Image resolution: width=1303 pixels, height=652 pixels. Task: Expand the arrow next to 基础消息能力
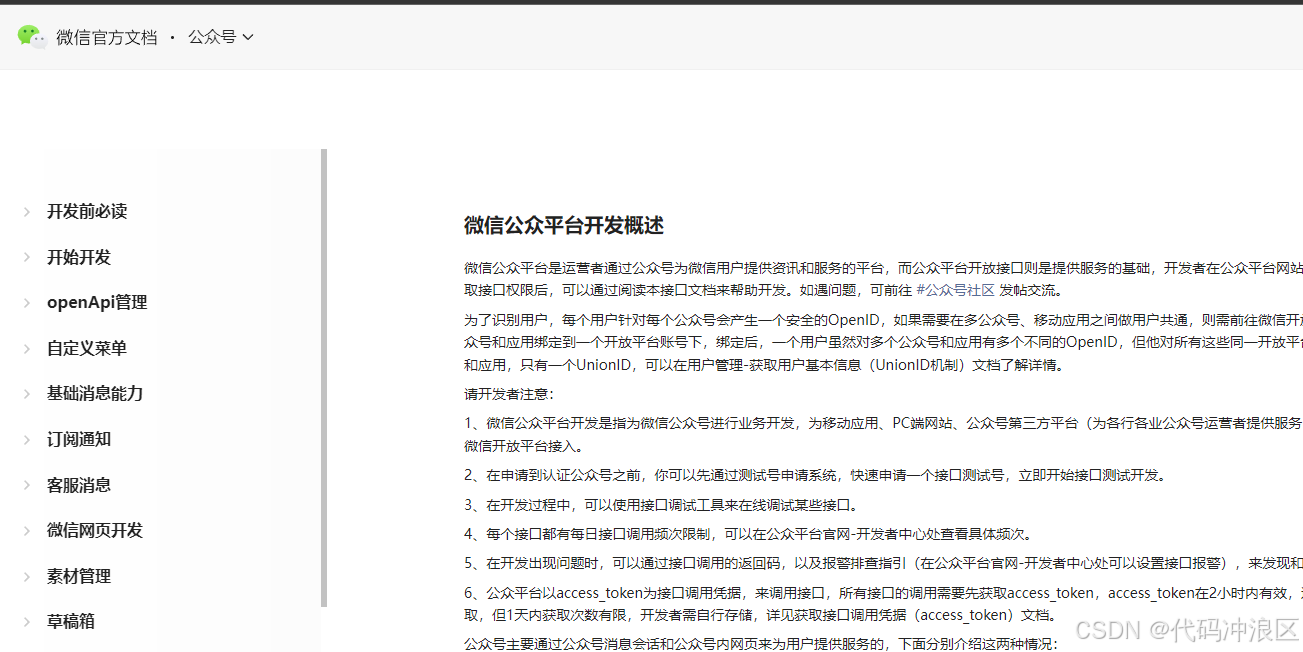tap(27, 393)
